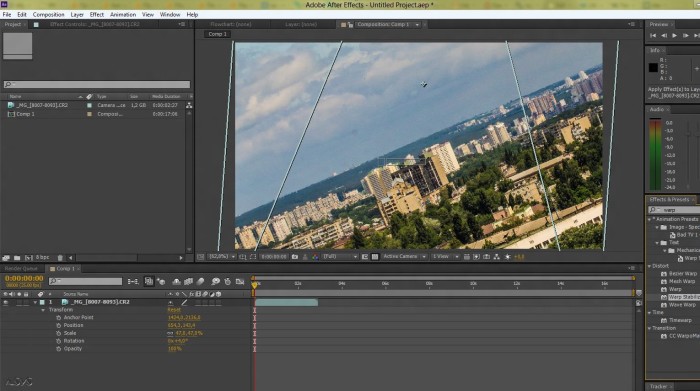Click Reset Exposure icon in viewer bar
The height and width of the screenshot is (391, 700).
(x=508, y=257)
